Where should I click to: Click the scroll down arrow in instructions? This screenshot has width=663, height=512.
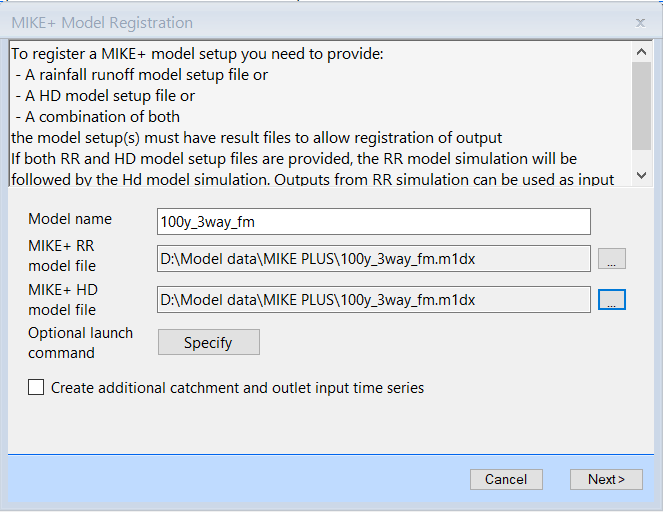pyautogui.click(x=641, y=175)
